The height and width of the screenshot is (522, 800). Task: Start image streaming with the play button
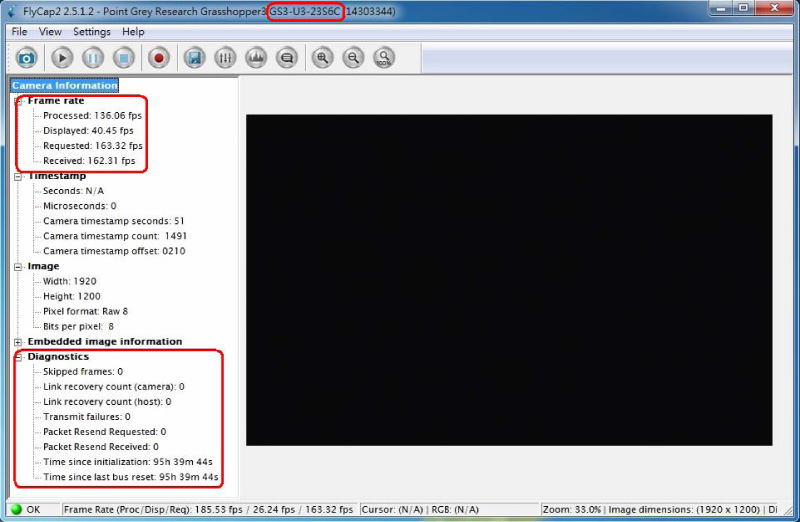tap(63, 58)
